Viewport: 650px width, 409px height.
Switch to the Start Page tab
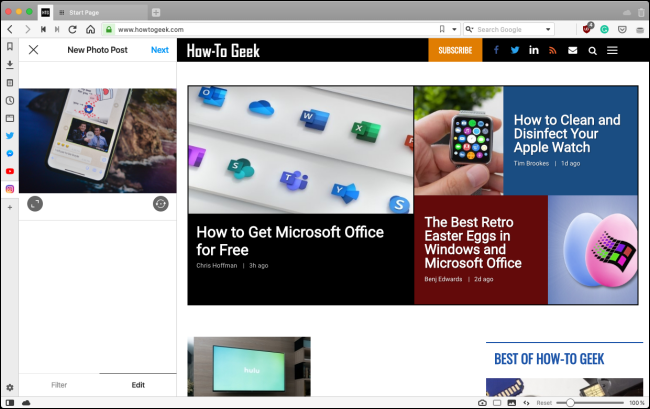102,12
